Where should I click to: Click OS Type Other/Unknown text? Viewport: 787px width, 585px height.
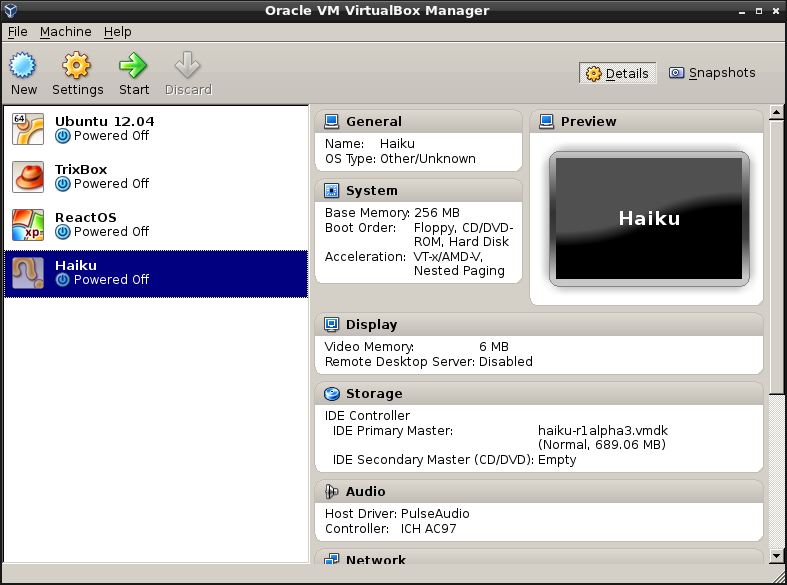coord(400,159)
